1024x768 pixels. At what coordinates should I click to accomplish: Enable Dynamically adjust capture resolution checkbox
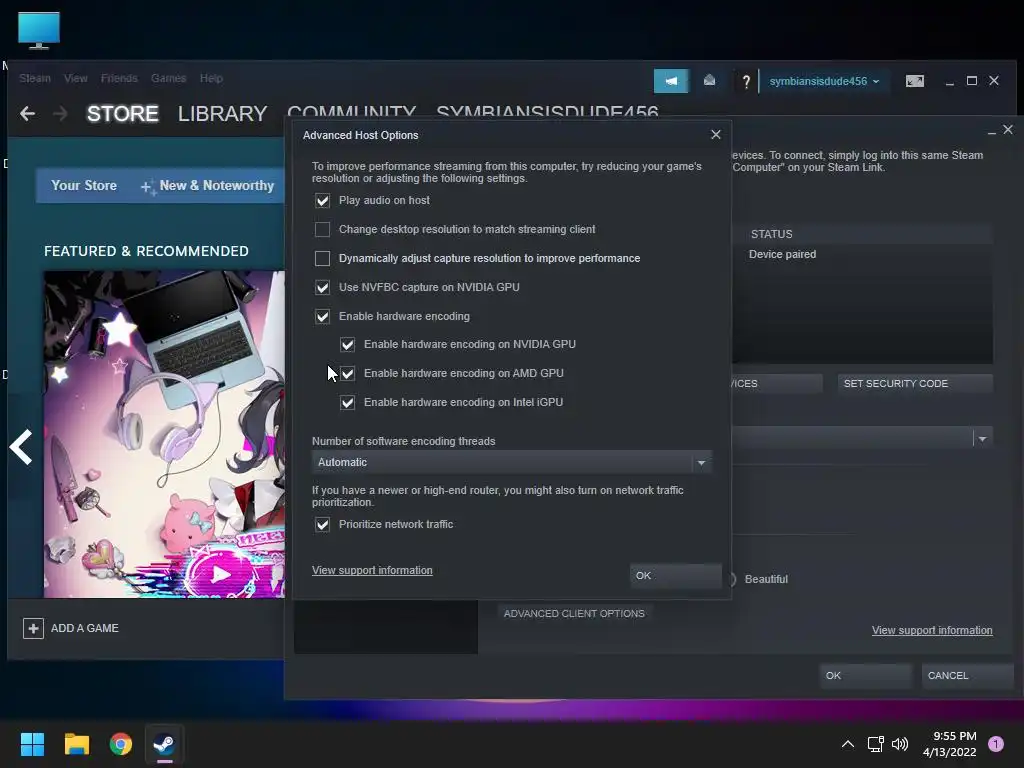coord(323,259)
